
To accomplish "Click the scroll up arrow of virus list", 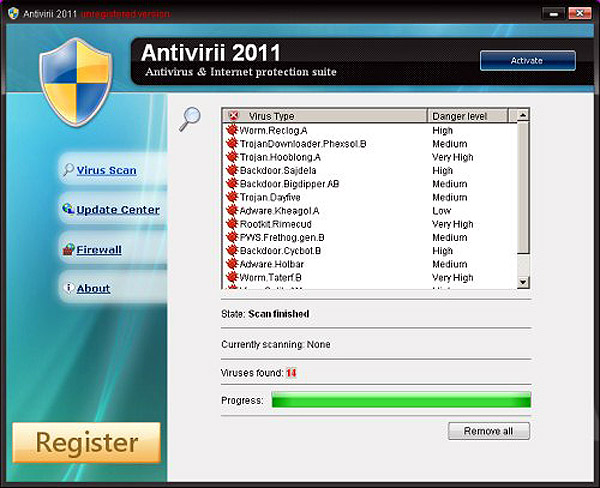I will tap(523, 115).
